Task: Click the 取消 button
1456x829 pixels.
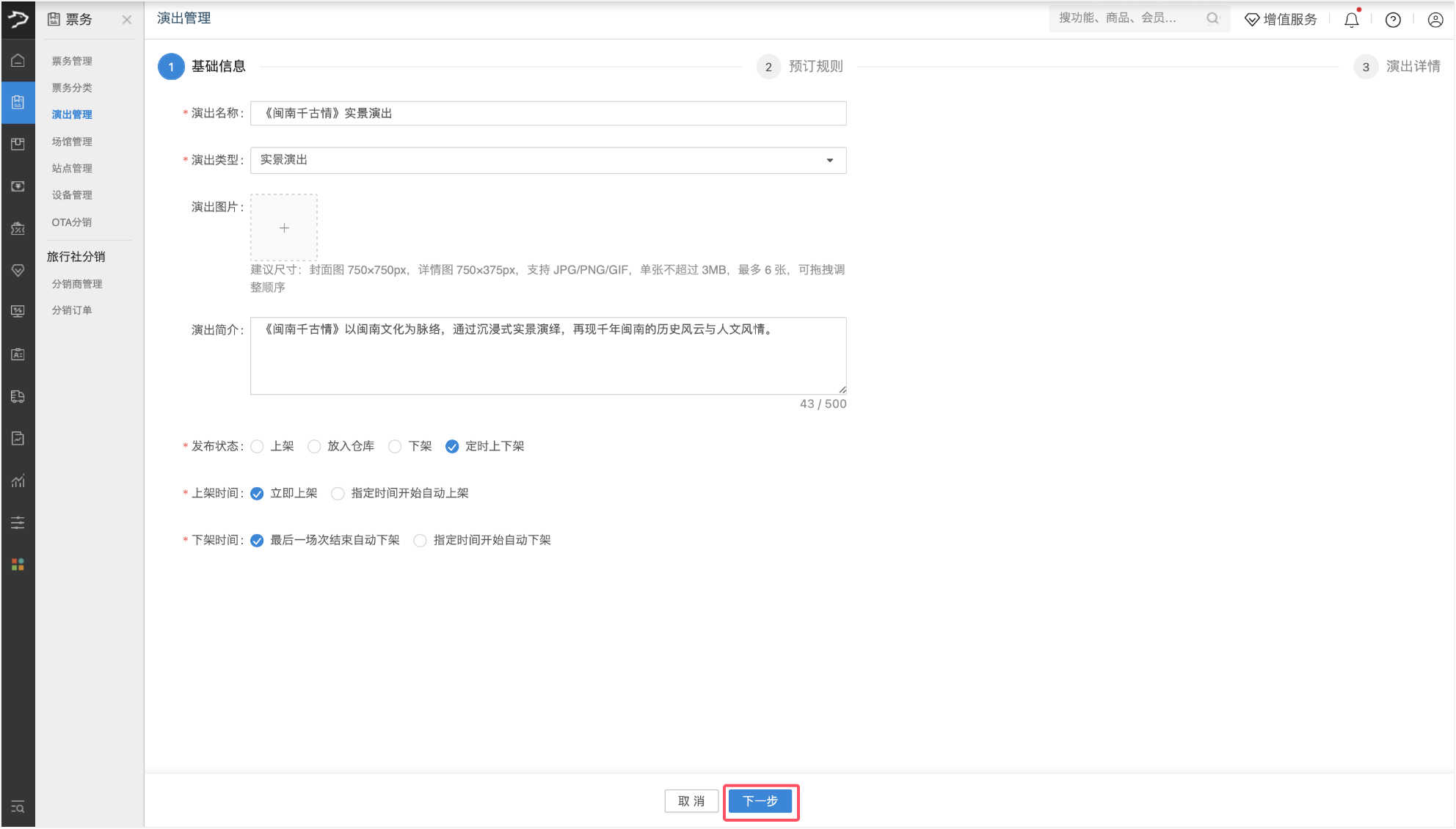Action: pos(691,801)
